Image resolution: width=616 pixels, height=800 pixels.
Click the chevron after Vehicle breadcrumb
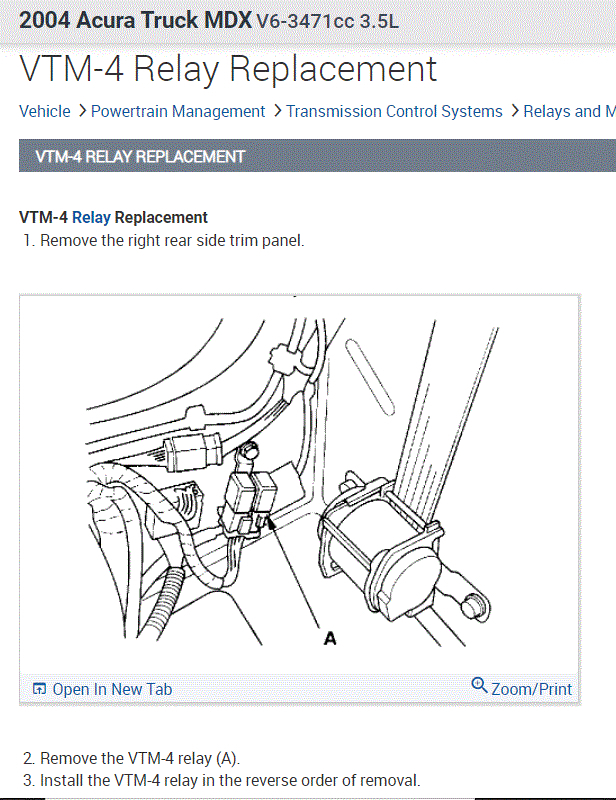tap(82, 111)
